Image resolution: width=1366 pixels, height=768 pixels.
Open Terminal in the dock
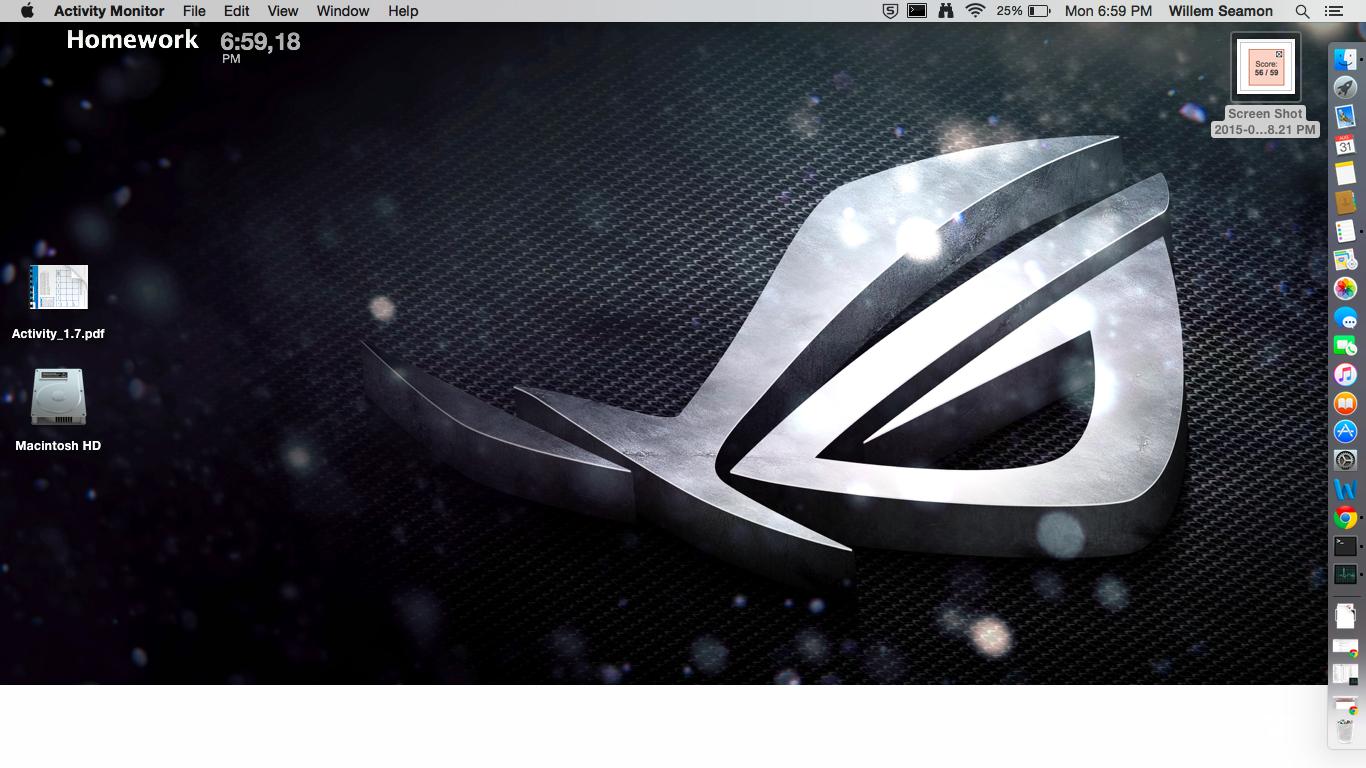(1345, 547)
